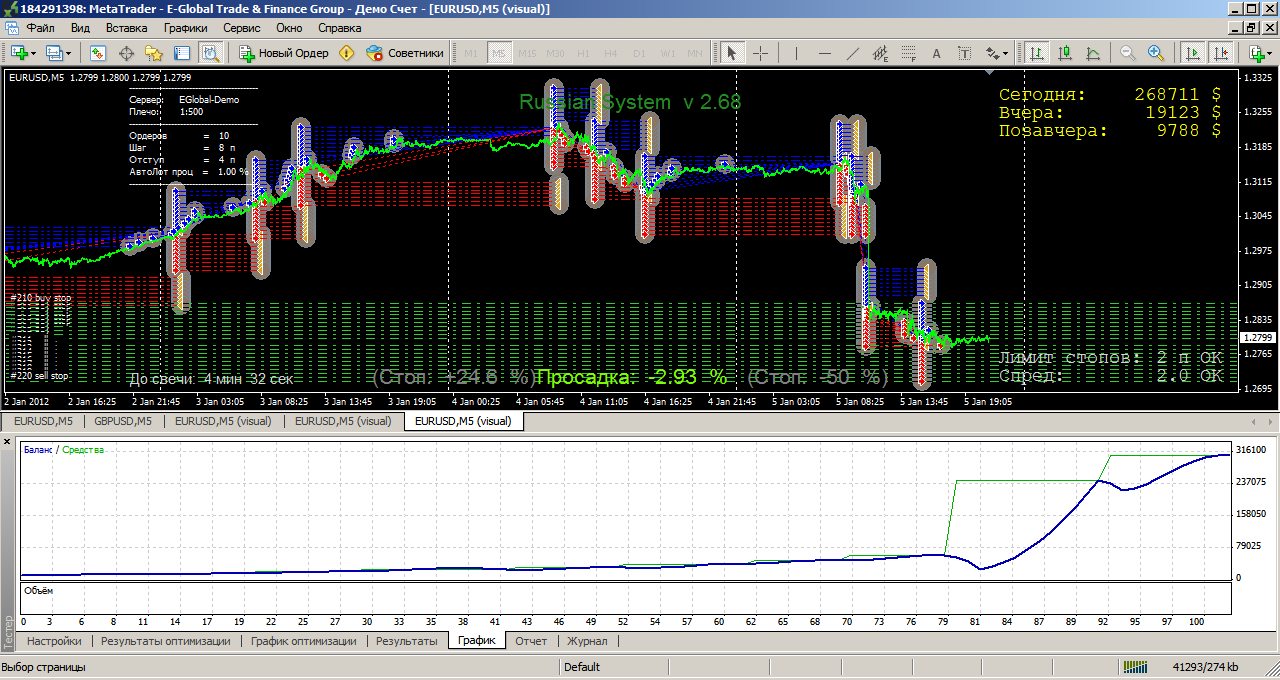
Task: Switch to the first EURUSD,M5 chart tab
Action: tap(43, 421)
